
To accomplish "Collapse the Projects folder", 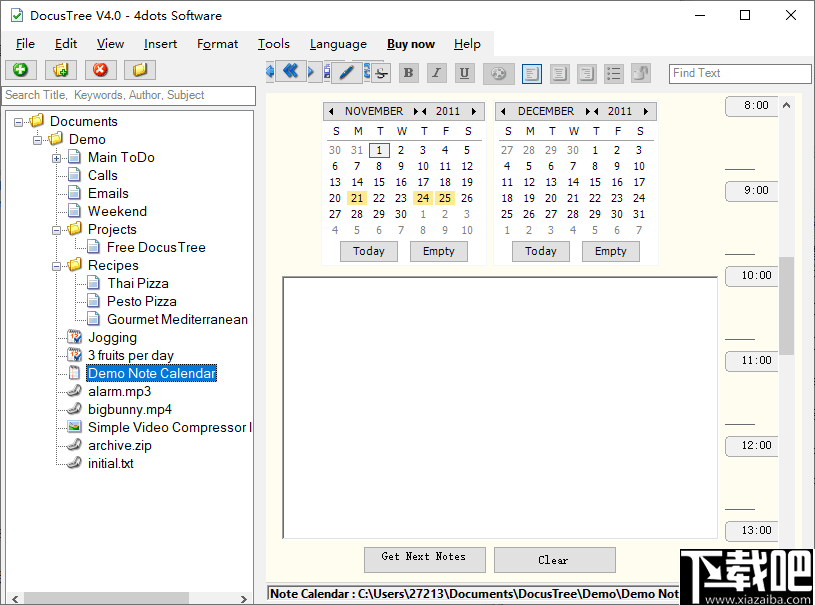I will [x=56, y=230].
